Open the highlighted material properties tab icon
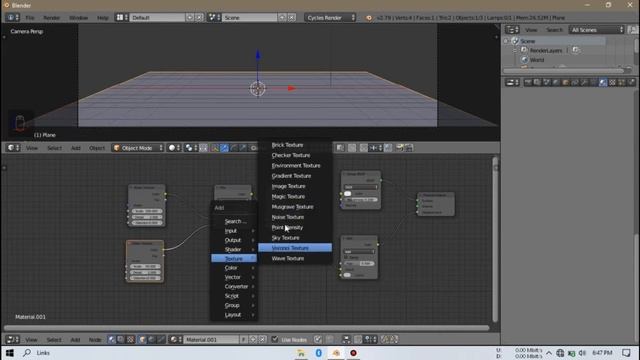Screen dimensions: 640x360 click(x=603, y=82)
